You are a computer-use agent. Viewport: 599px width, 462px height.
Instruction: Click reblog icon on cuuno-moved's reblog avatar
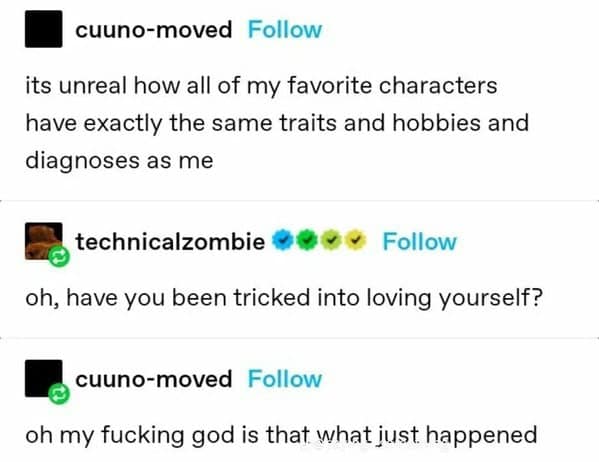pos(59,393)
